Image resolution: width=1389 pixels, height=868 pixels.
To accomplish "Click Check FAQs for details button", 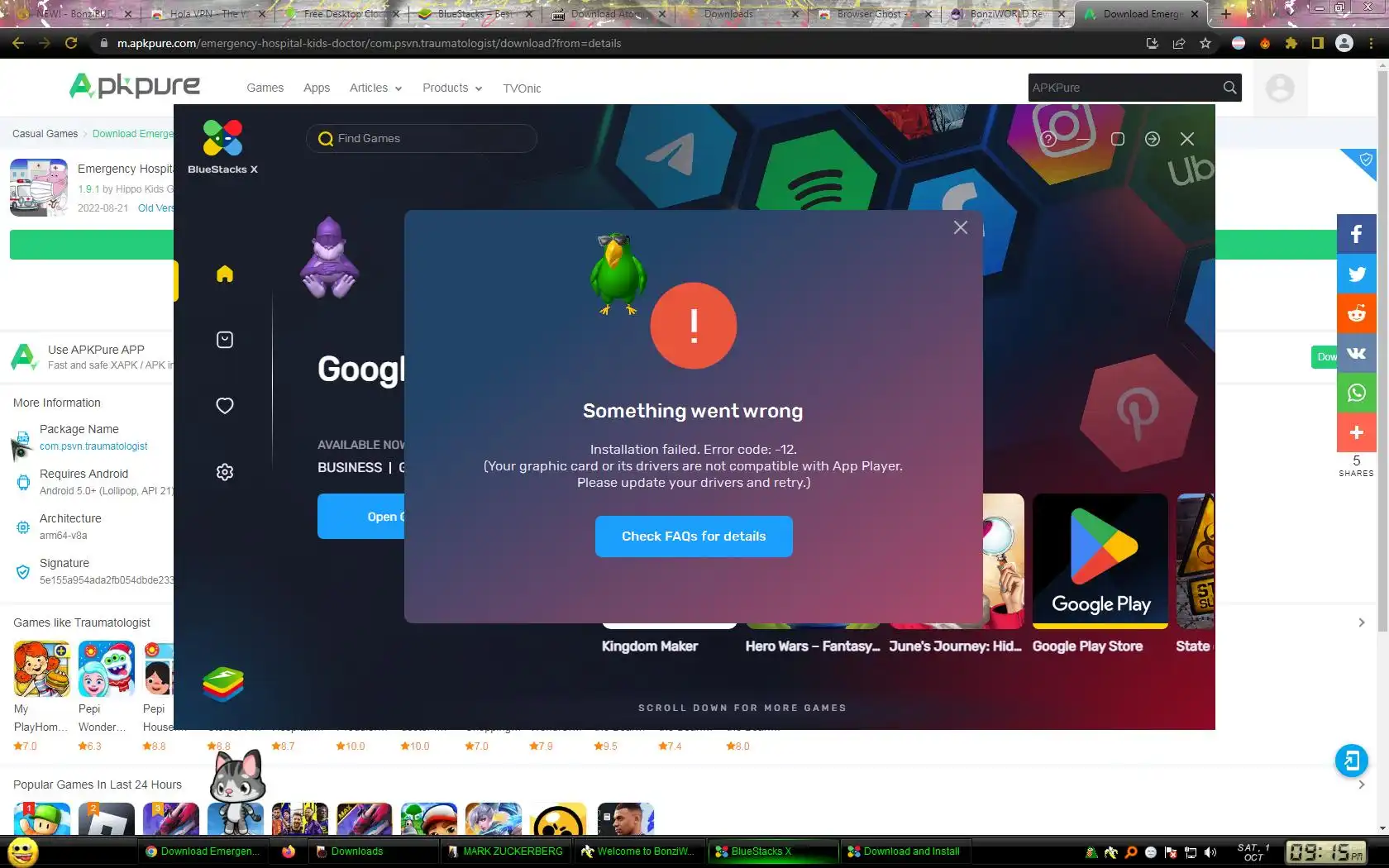I will point(694,537).
